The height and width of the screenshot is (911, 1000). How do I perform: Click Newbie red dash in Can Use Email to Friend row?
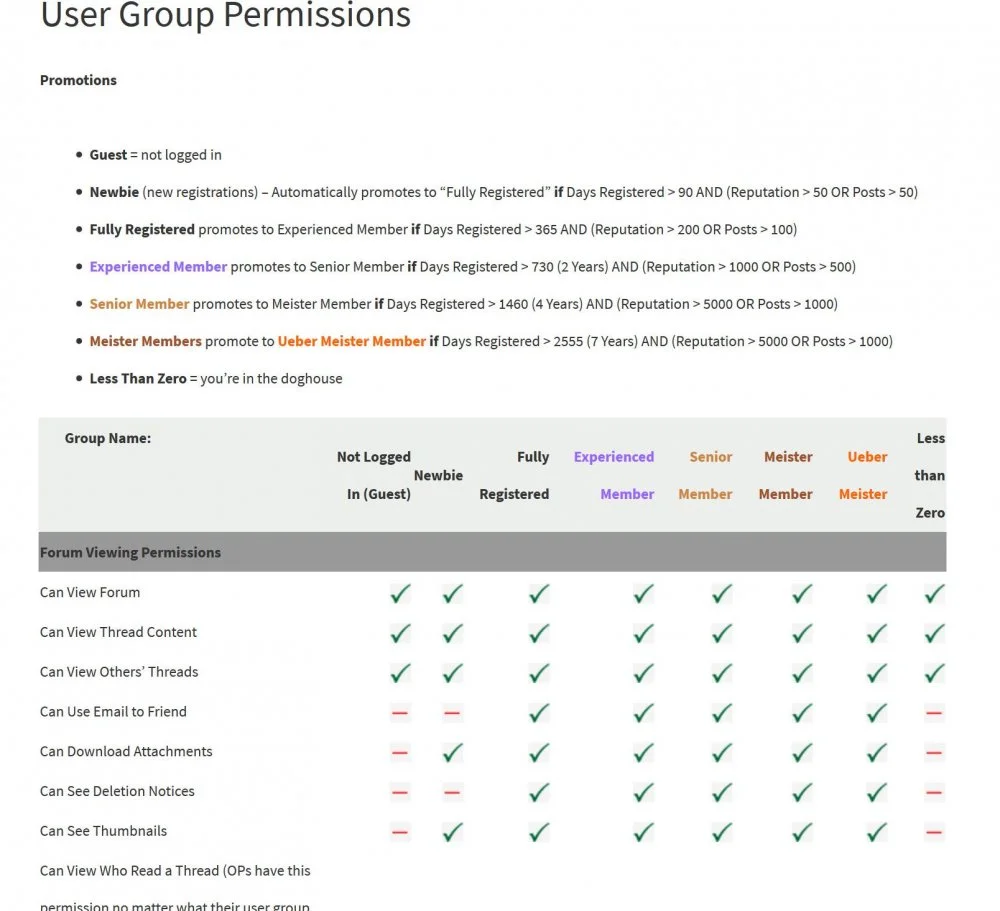pos(452,713)
